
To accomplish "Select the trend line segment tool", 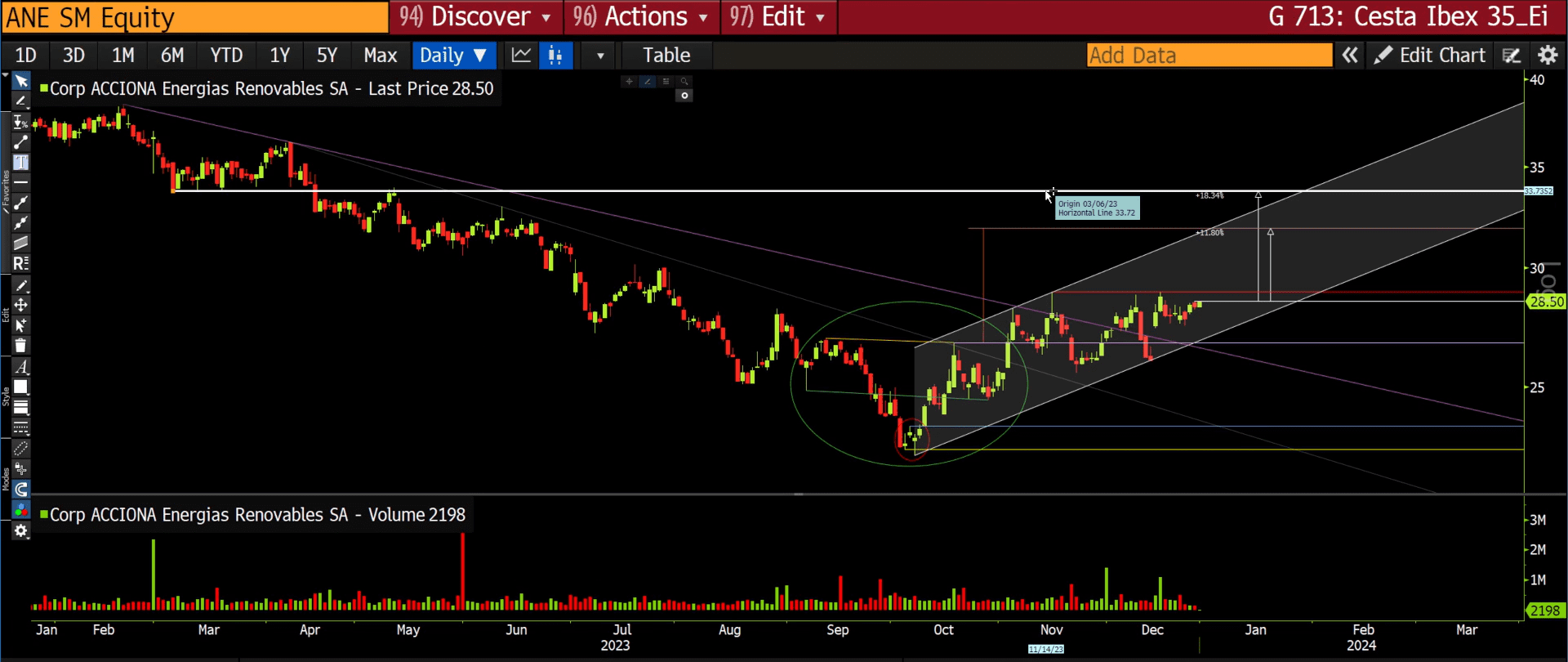I will (21, 142).
